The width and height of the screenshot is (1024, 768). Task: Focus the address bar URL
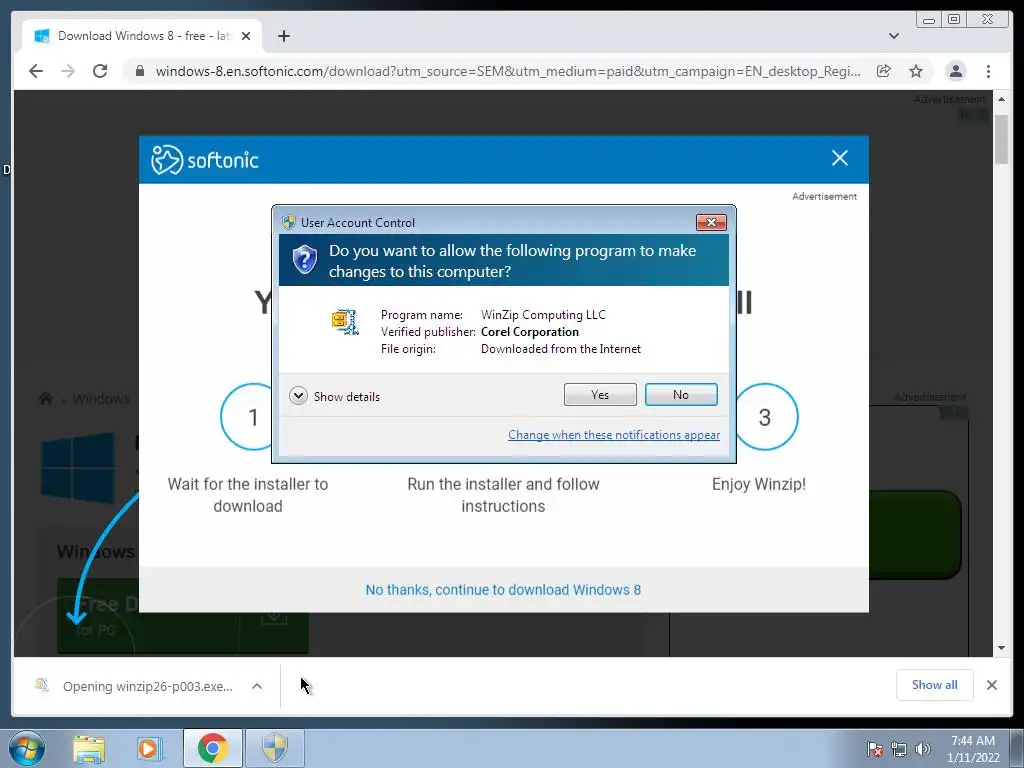[x=507, y=71]
